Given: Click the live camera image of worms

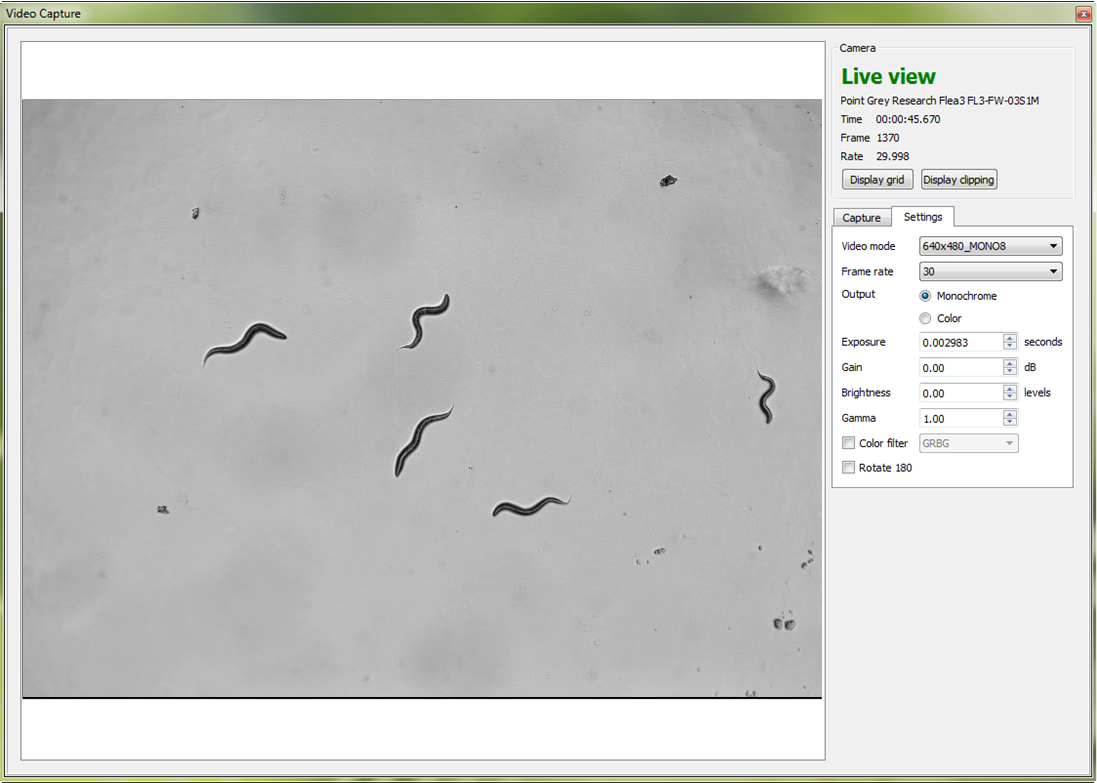Looking at the screenshot, I should (x=422, y=398).
